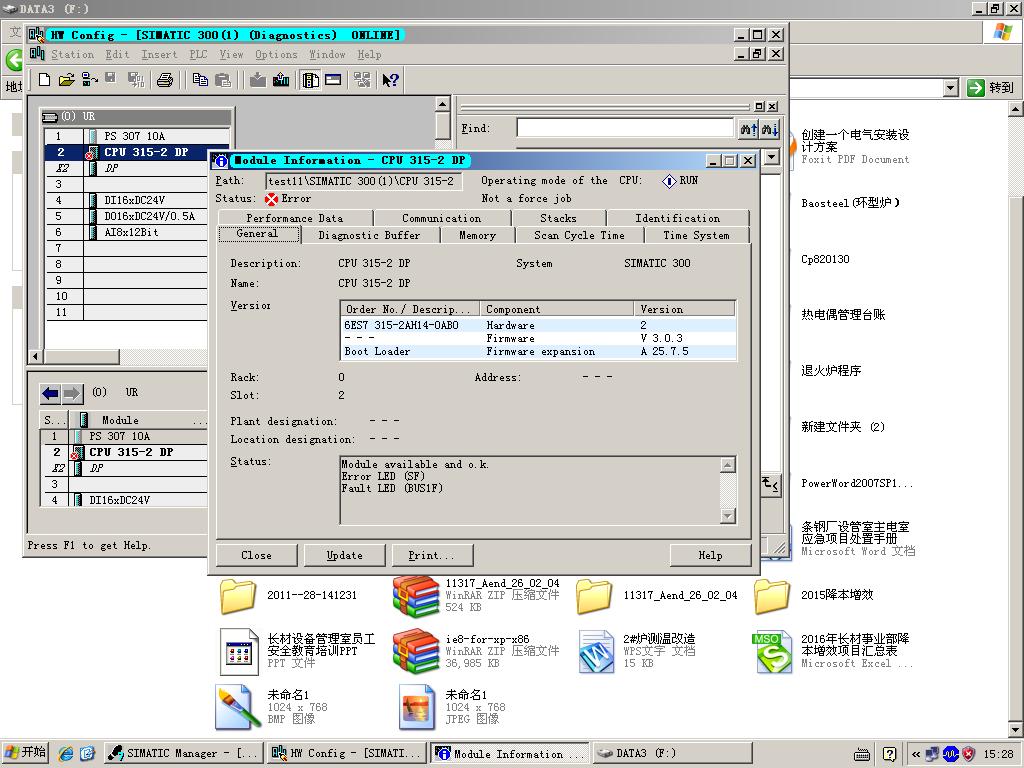Click the rack view scroll up arrow

pos(442,104)
